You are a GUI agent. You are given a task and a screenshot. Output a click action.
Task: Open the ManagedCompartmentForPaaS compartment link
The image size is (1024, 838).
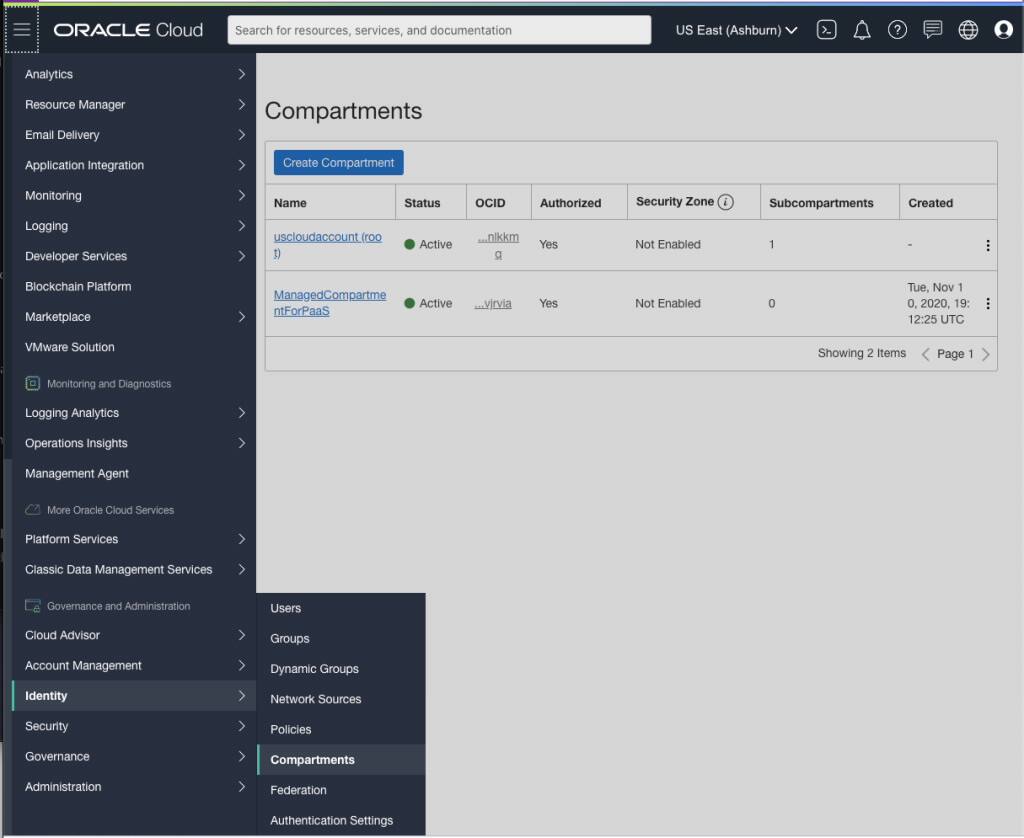(x=330, y=303)
